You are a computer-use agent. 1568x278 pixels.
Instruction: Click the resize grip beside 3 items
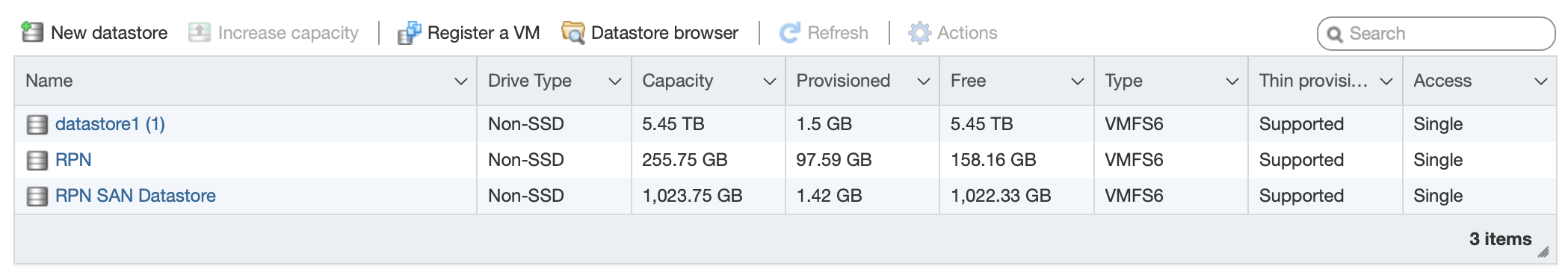coord(1544,252)
